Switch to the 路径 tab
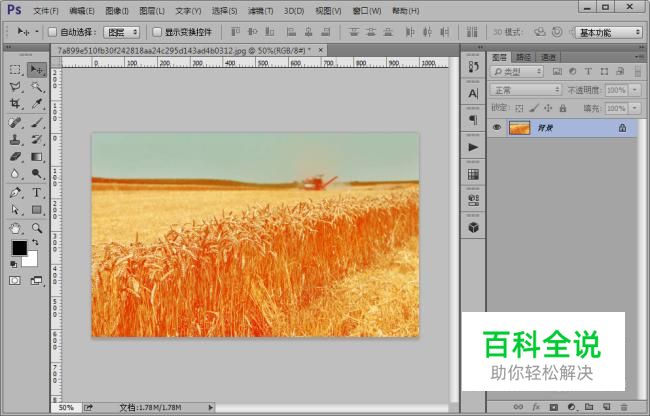Viewport: 650px width, 416px height. pyautogui.click(x=524, y=57)
